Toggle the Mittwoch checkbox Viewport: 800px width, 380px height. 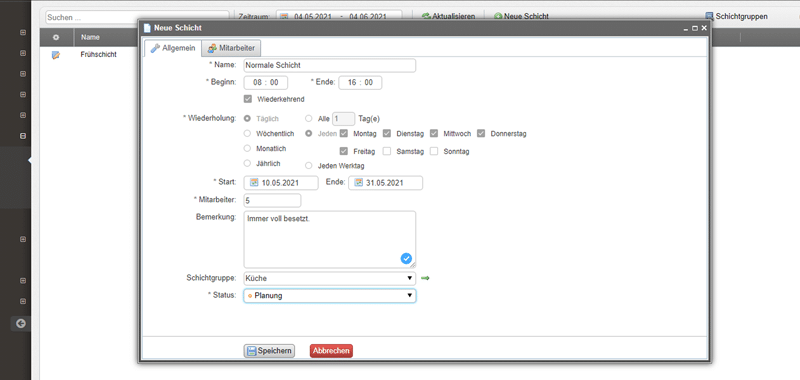[x=434, y=134]
